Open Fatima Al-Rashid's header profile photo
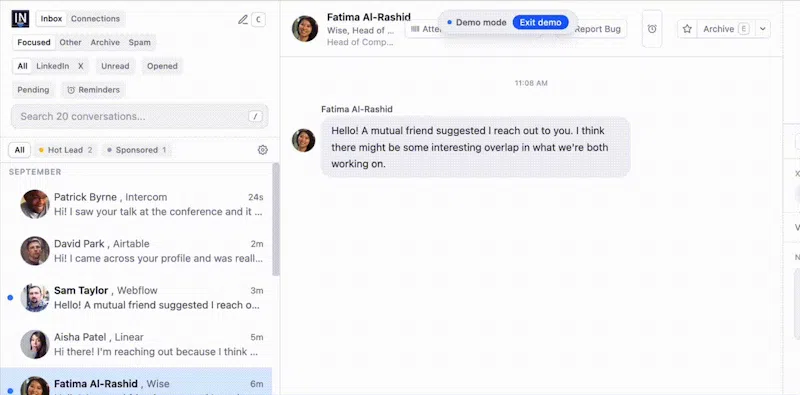 (305, 29)
